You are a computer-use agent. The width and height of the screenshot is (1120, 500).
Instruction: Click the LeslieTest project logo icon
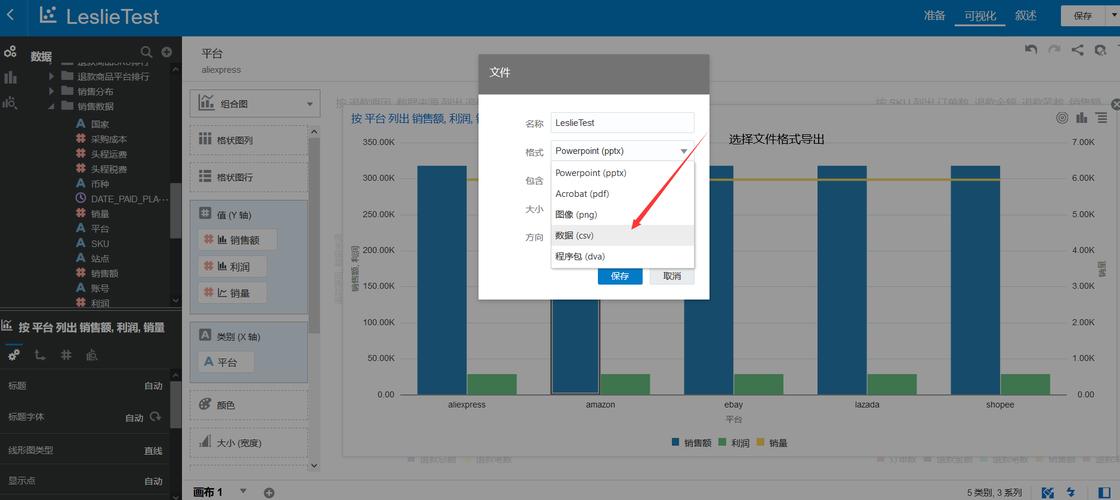coord(48,15)
